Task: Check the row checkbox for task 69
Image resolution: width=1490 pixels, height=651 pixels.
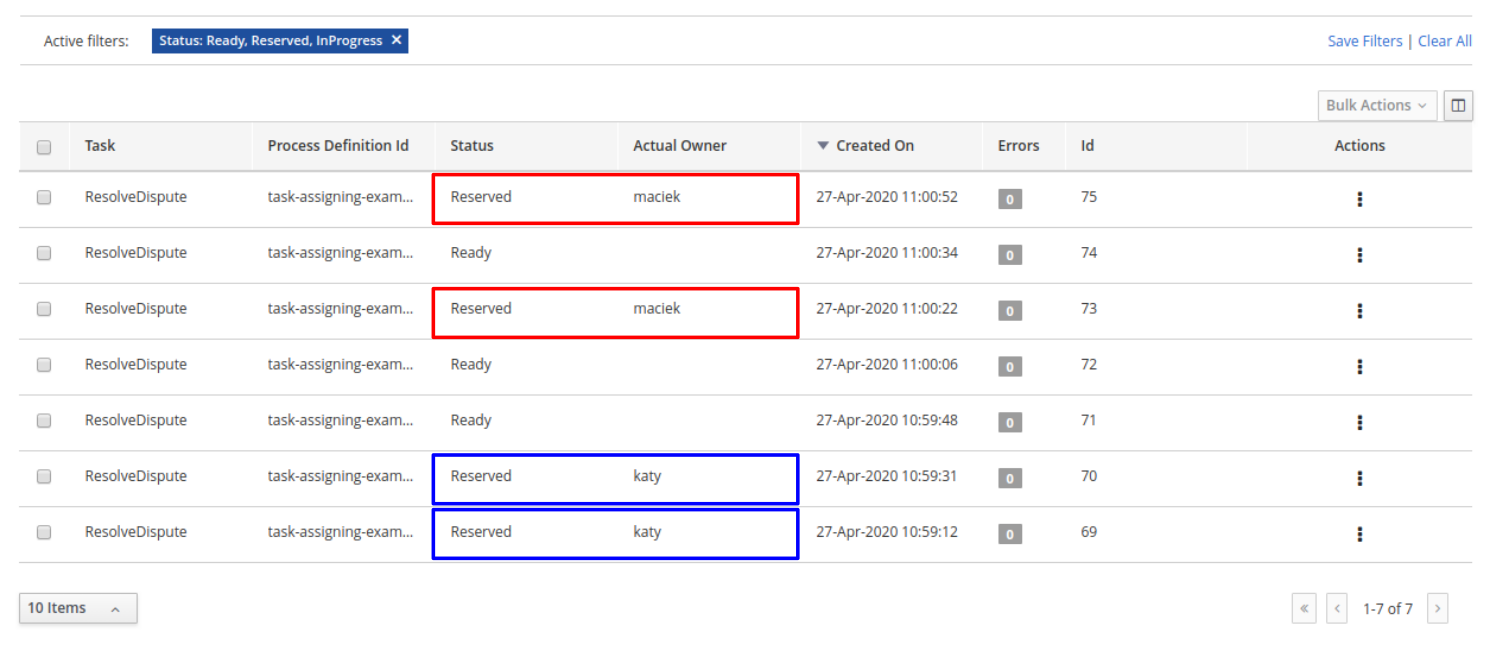Action: tap(43, 533)
